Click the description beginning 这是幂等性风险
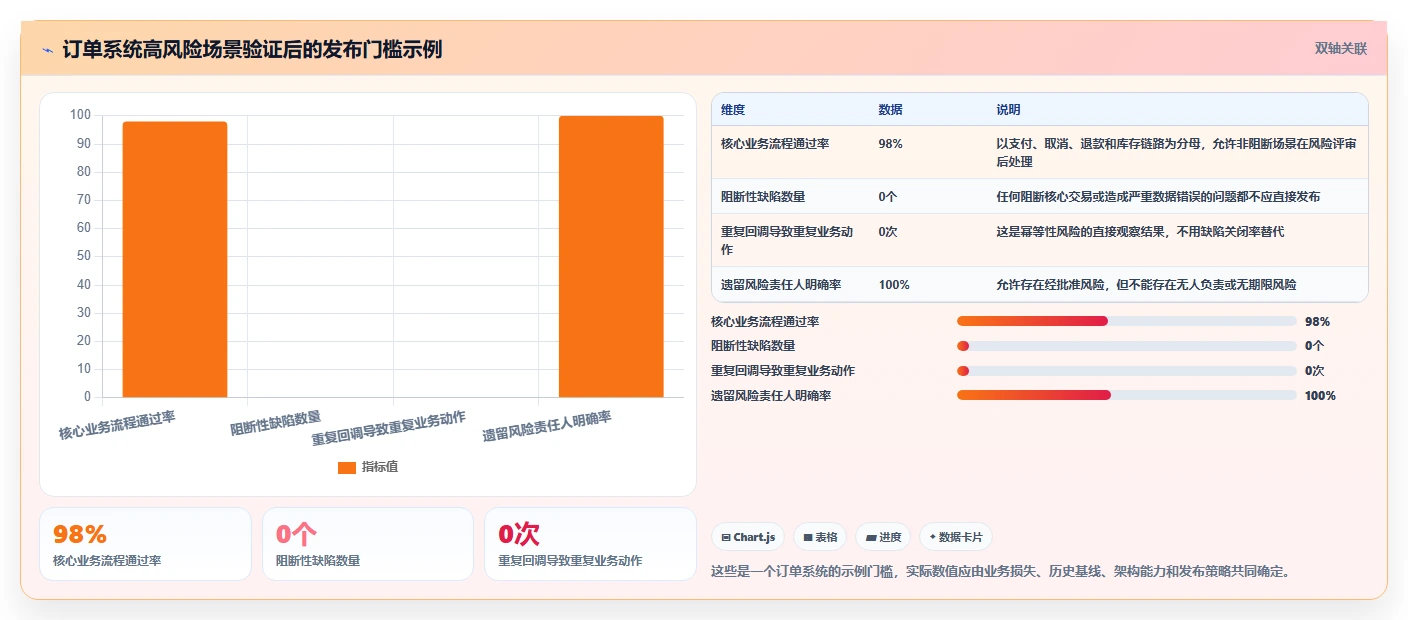 pyautogui.click(x=1140, y=232)
